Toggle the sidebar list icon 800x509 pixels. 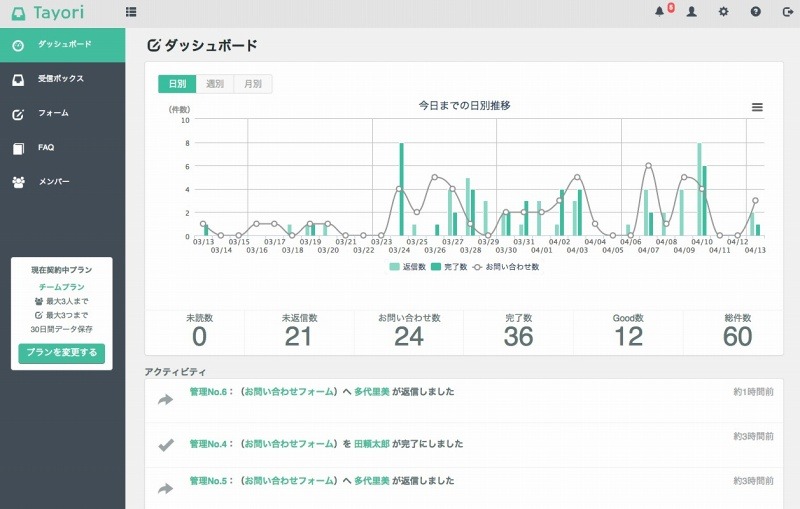tap(131, 12)
